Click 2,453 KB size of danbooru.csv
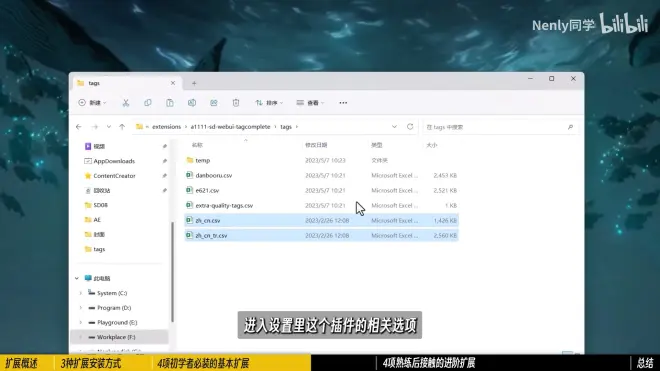 pos(445,175)
